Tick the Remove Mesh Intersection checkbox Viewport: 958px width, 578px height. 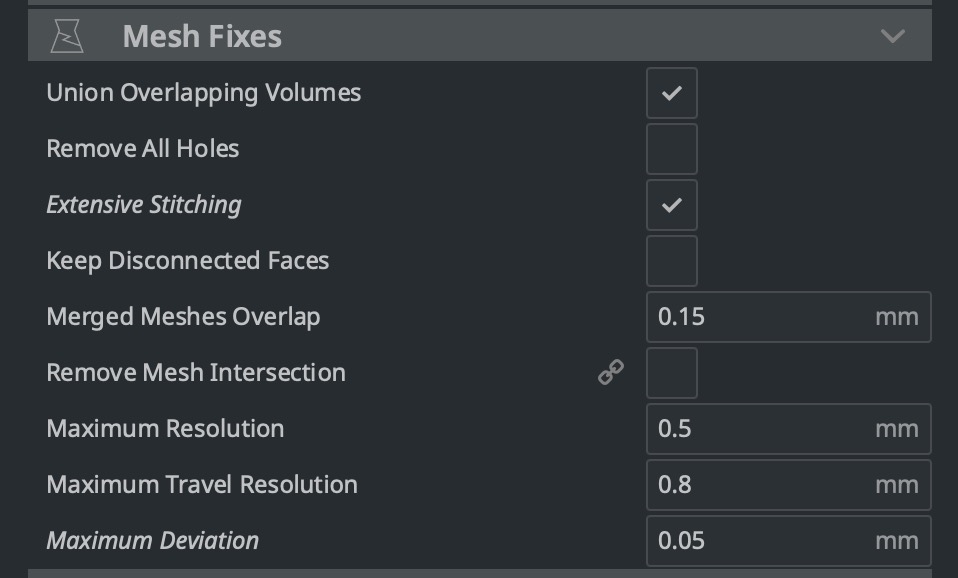[x=671, y=373]
